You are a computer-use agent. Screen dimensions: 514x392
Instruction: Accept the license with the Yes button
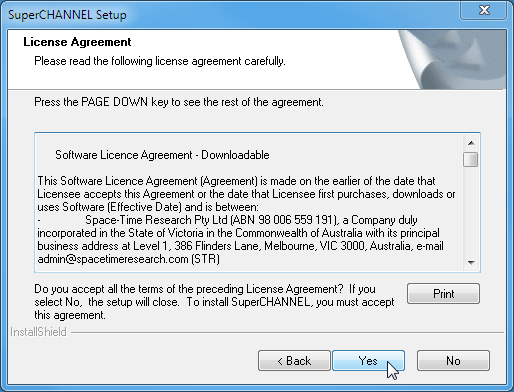(x=368, y=360)
